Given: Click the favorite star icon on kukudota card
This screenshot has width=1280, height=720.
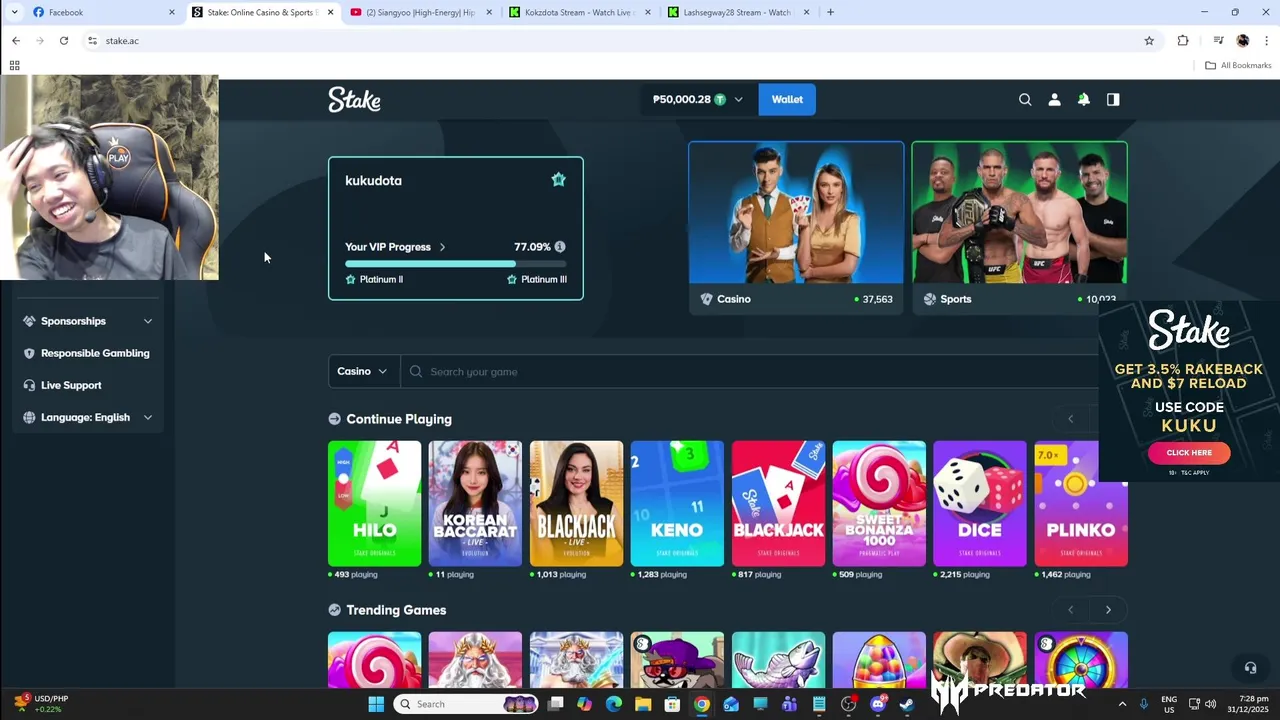Looking at the screenshot, I should (559, 180).
